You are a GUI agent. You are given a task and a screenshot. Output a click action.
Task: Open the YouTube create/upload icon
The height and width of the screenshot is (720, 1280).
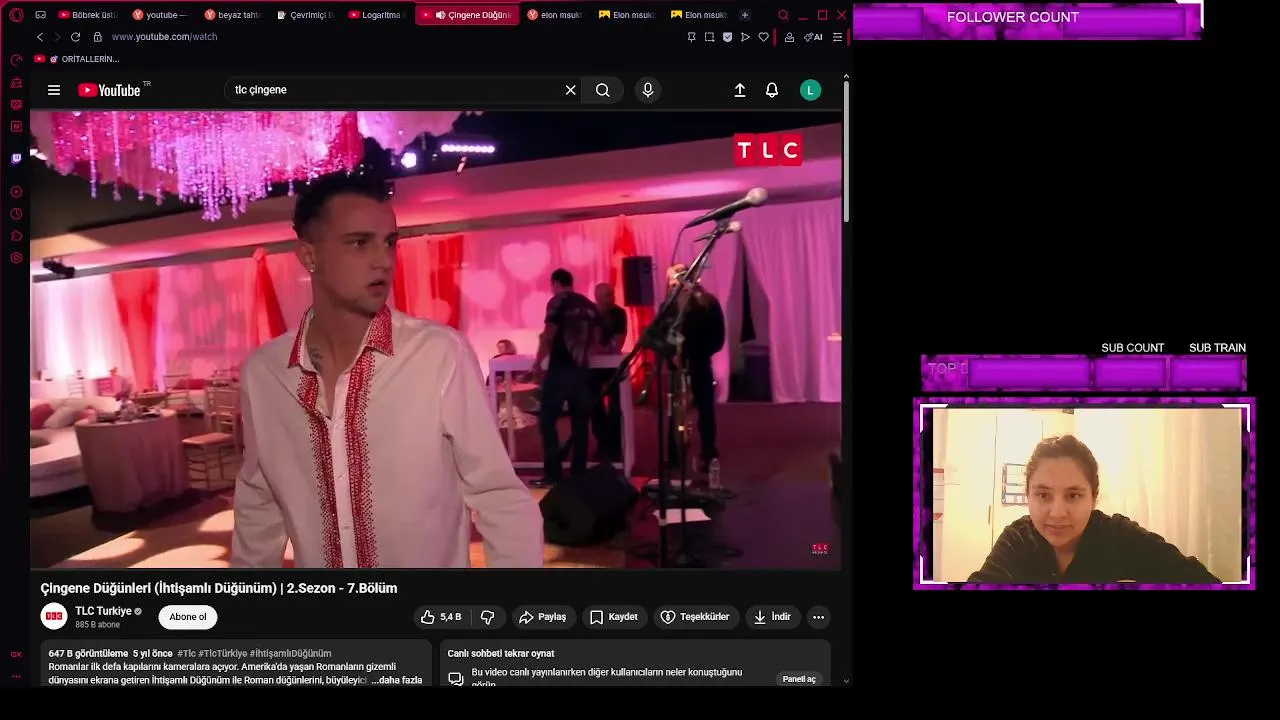[740, 90]
